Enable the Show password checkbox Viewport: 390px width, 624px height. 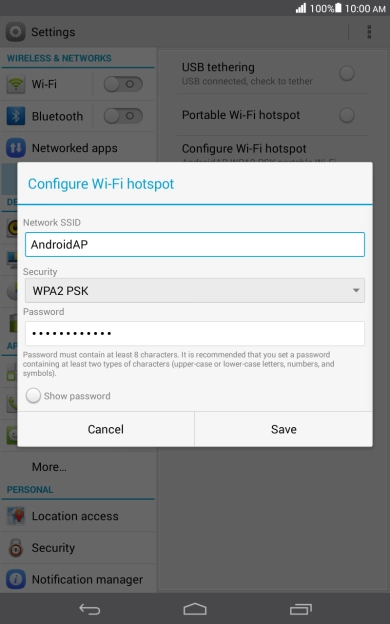33,396
